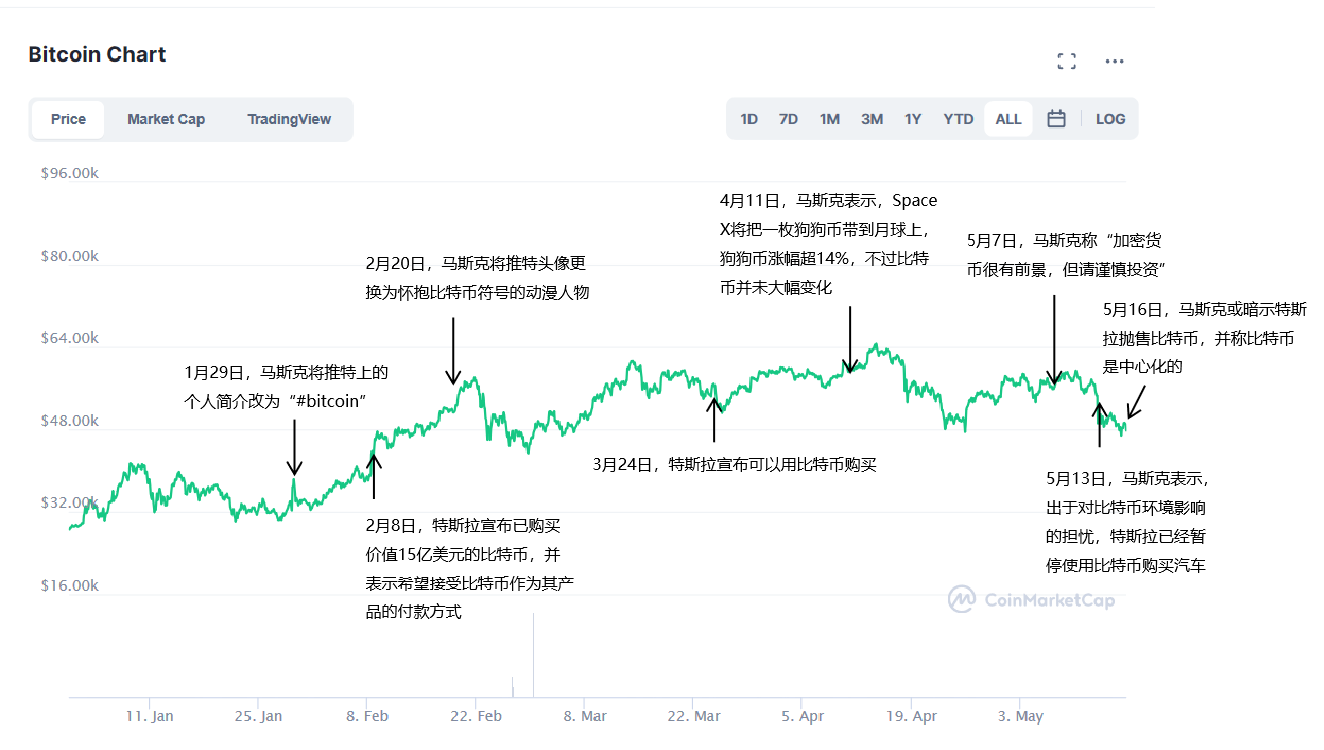Select the 1Y time range
This screenshot has width=1324, height=750.
[913, 119]
